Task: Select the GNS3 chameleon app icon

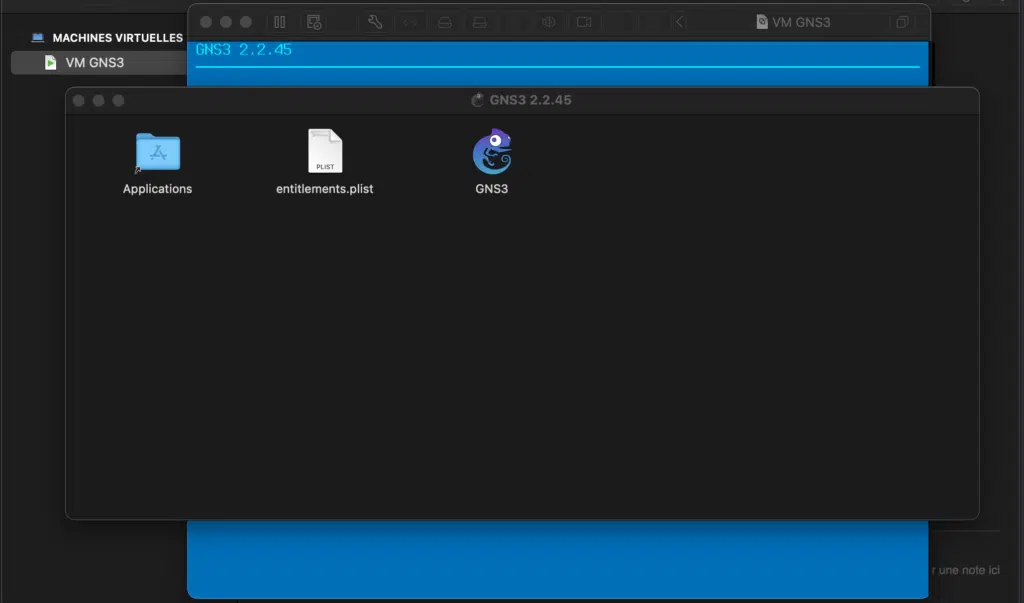Action: pos(492,152)
